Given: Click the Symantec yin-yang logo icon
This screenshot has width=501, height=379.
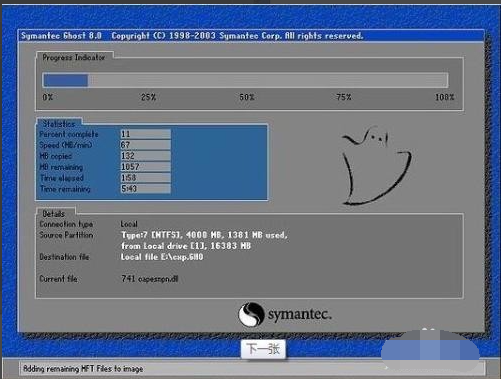Looking at the screenshot, I should [251, 314].
